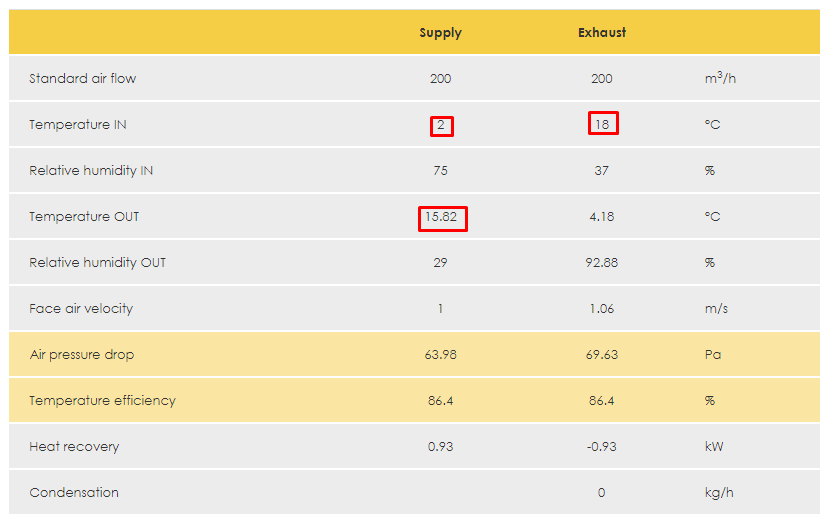This screenshot has width=829, height=522.
Task: Click the exhaust Temperature OUT value 4.18
Action: coord(602,217)
